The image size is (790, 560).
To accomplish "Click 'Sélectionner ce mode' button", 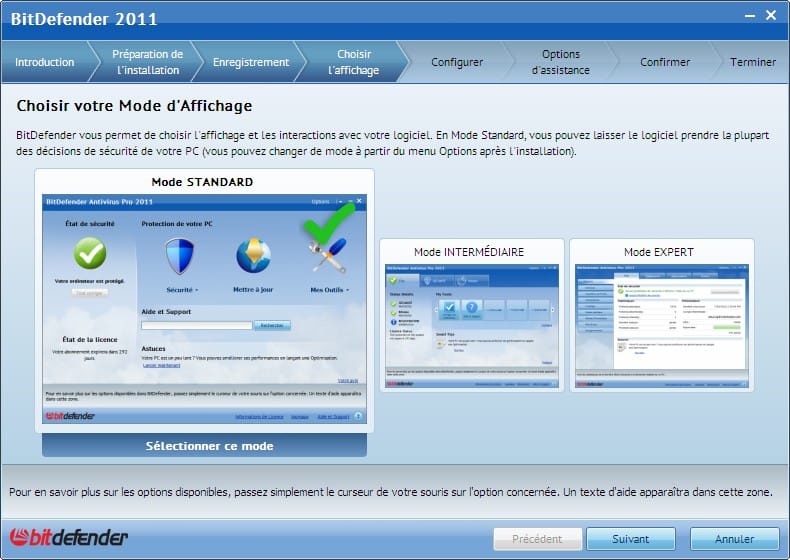I will pos(205,446).
